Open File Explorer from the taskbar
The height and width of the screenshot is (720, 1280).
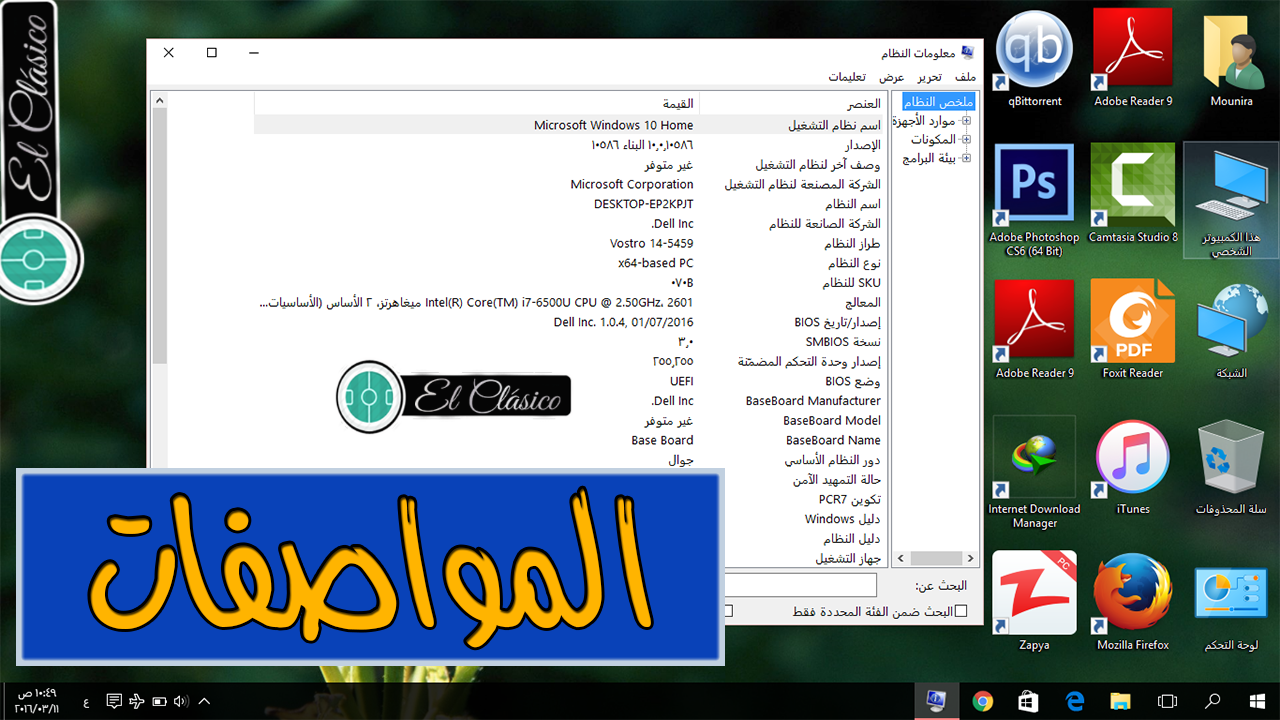(1120, 702)
